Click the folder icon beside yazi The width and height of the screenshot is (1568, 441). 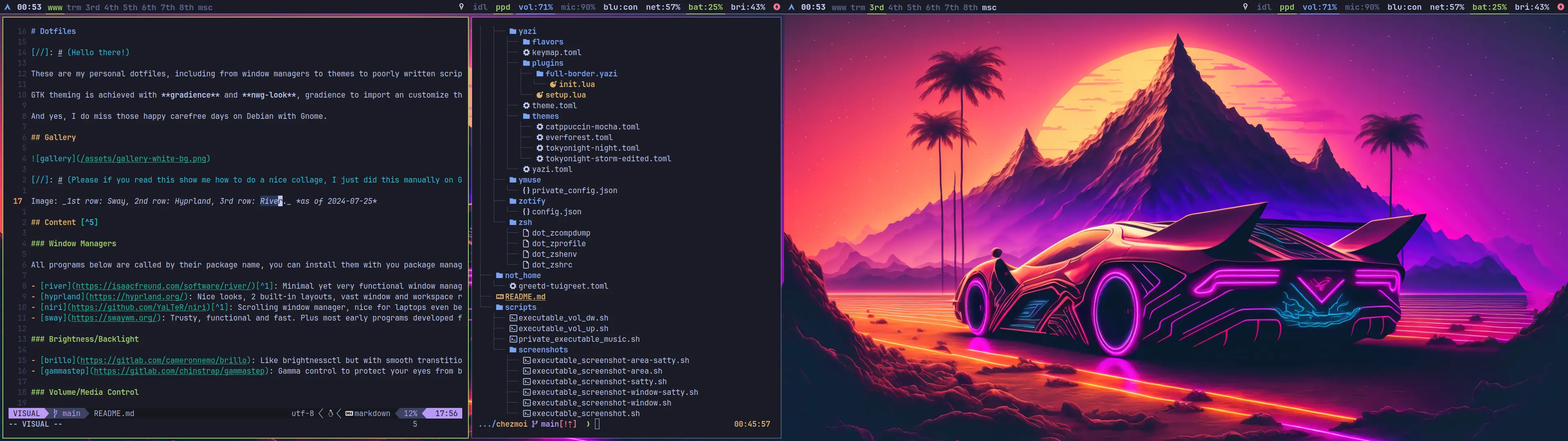513,31
